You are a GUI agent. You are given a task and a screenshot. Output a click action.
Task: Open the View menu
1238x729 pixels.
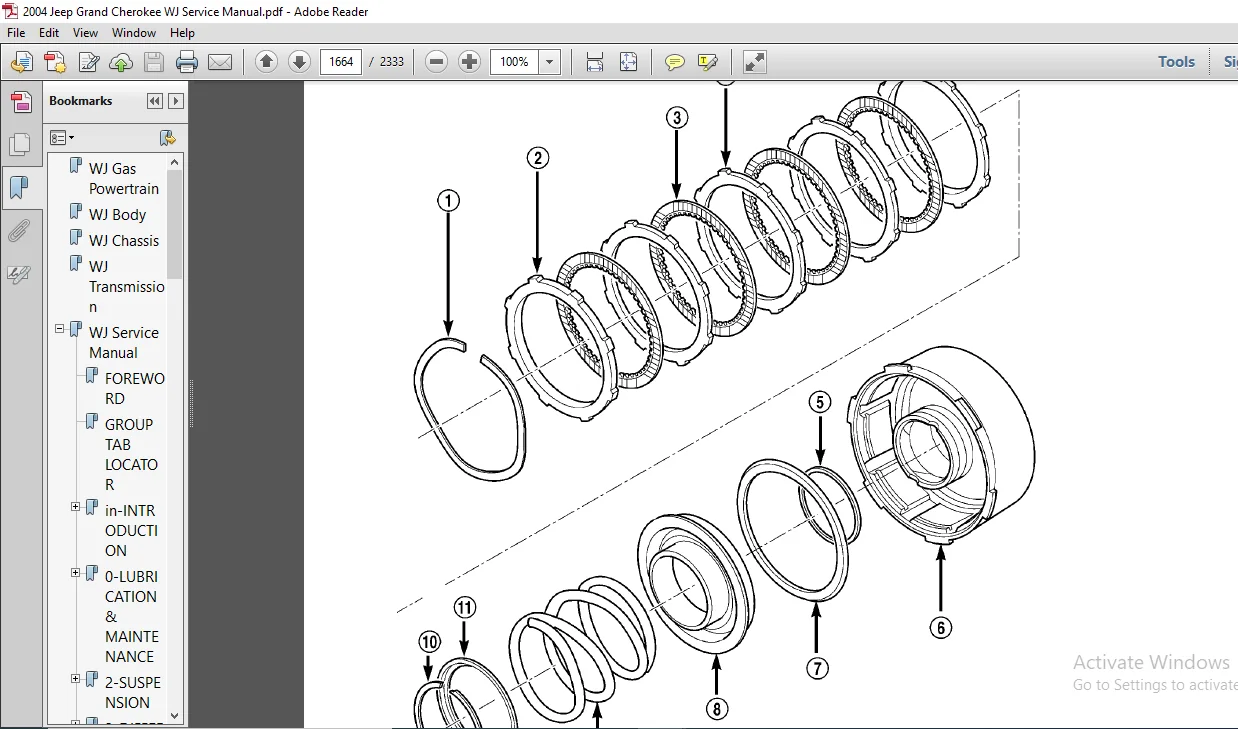point(85,33)
